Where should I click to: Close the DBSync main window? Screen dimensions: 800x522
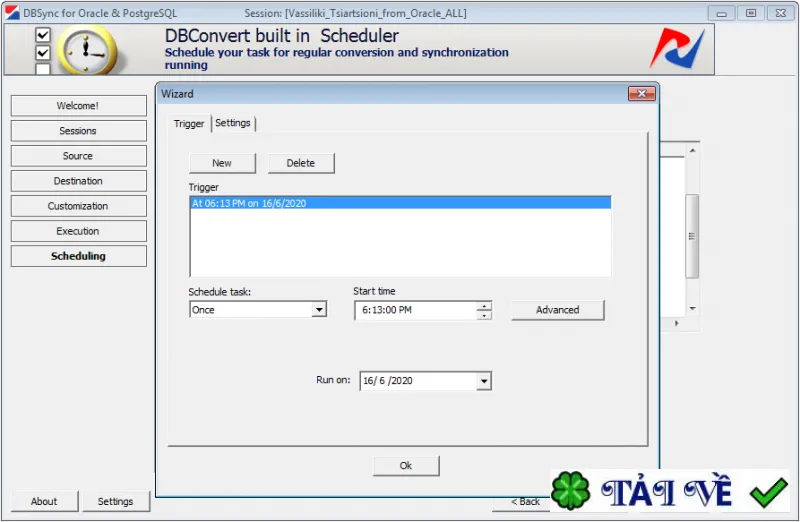pyautogui.click(x=781, y=13)
